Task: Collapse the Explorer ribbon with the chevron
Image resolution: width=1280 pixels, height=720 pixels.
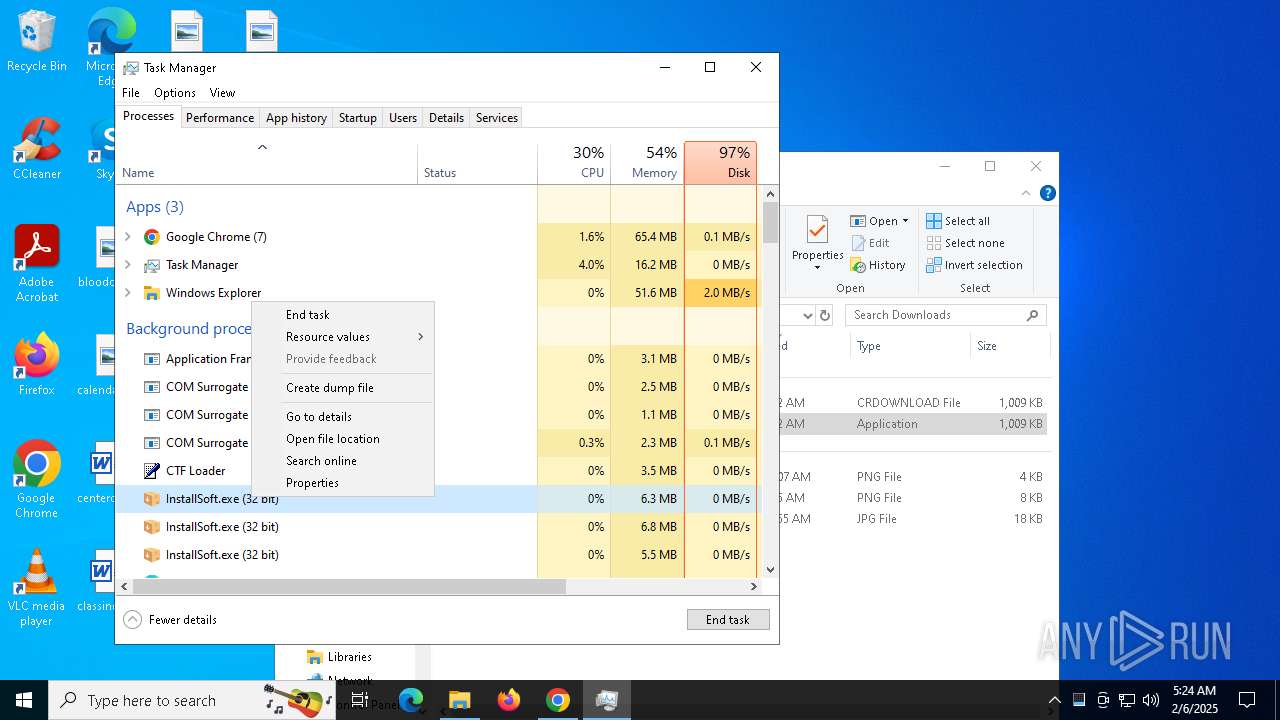Action: [x=1026, y=193]
